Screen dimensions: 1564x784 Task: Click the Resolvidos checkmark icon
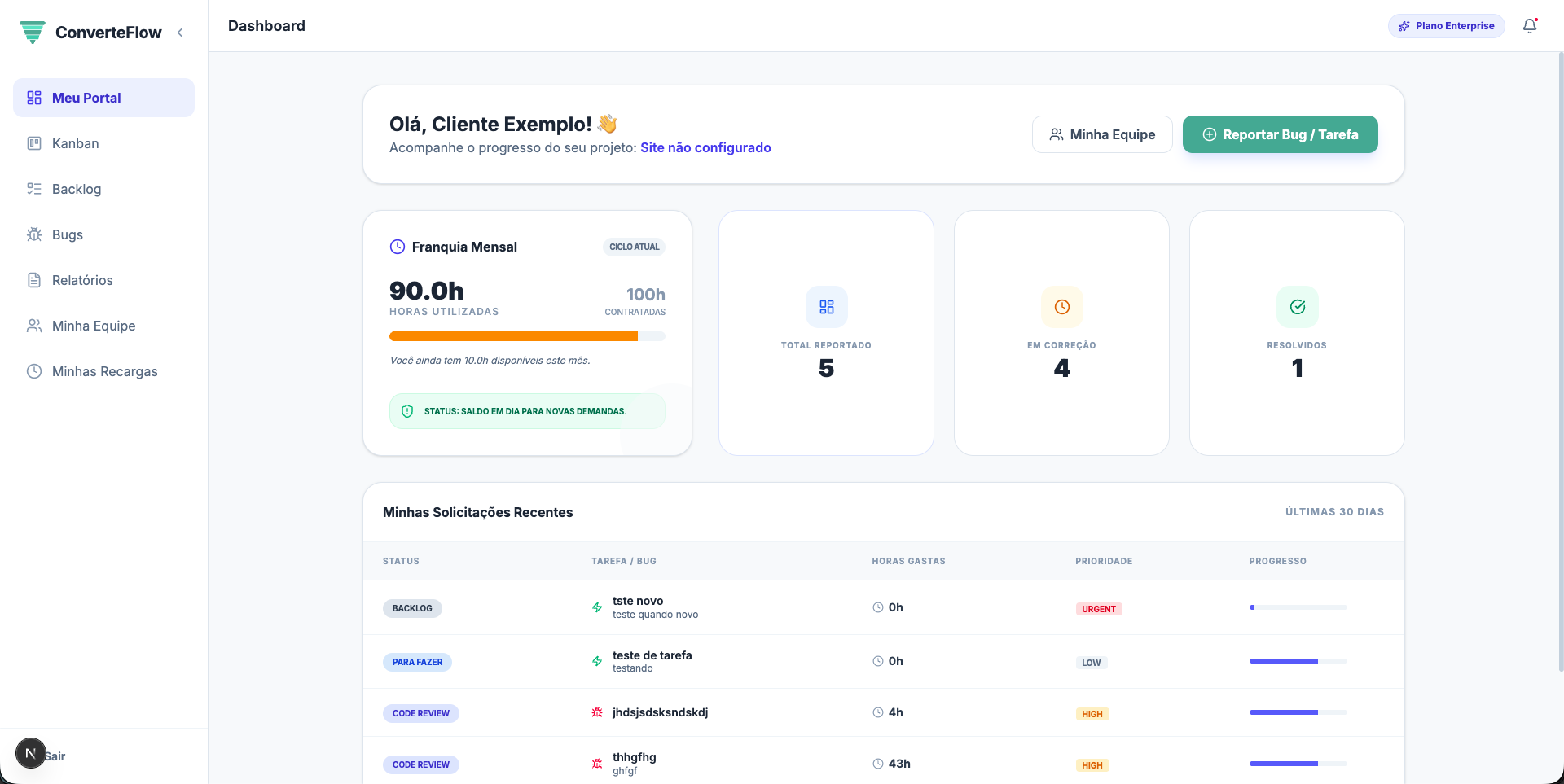1297,307
